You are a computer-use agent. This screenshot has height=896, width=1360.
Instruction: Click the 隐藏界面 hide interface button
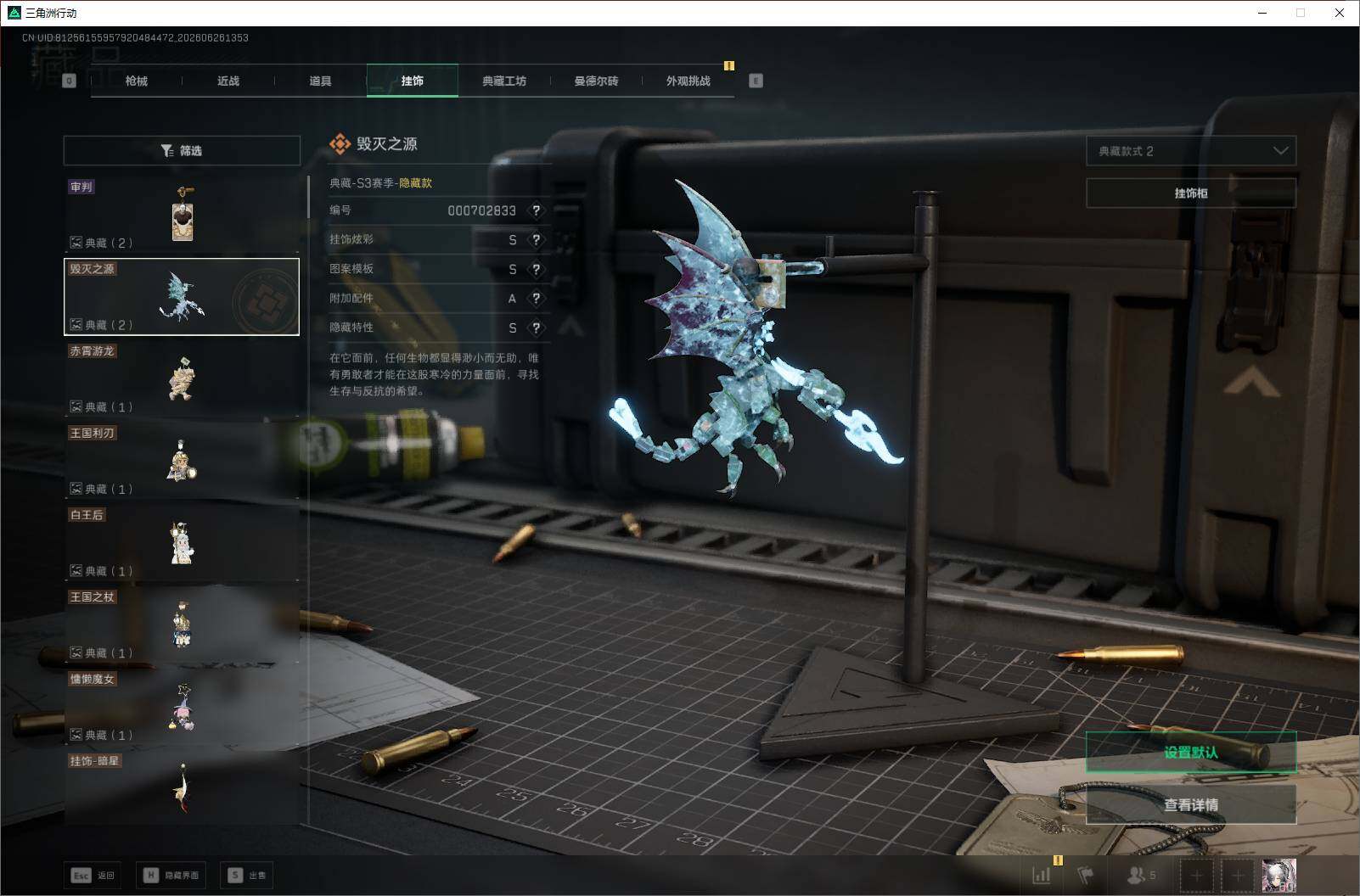click(171, 875)
